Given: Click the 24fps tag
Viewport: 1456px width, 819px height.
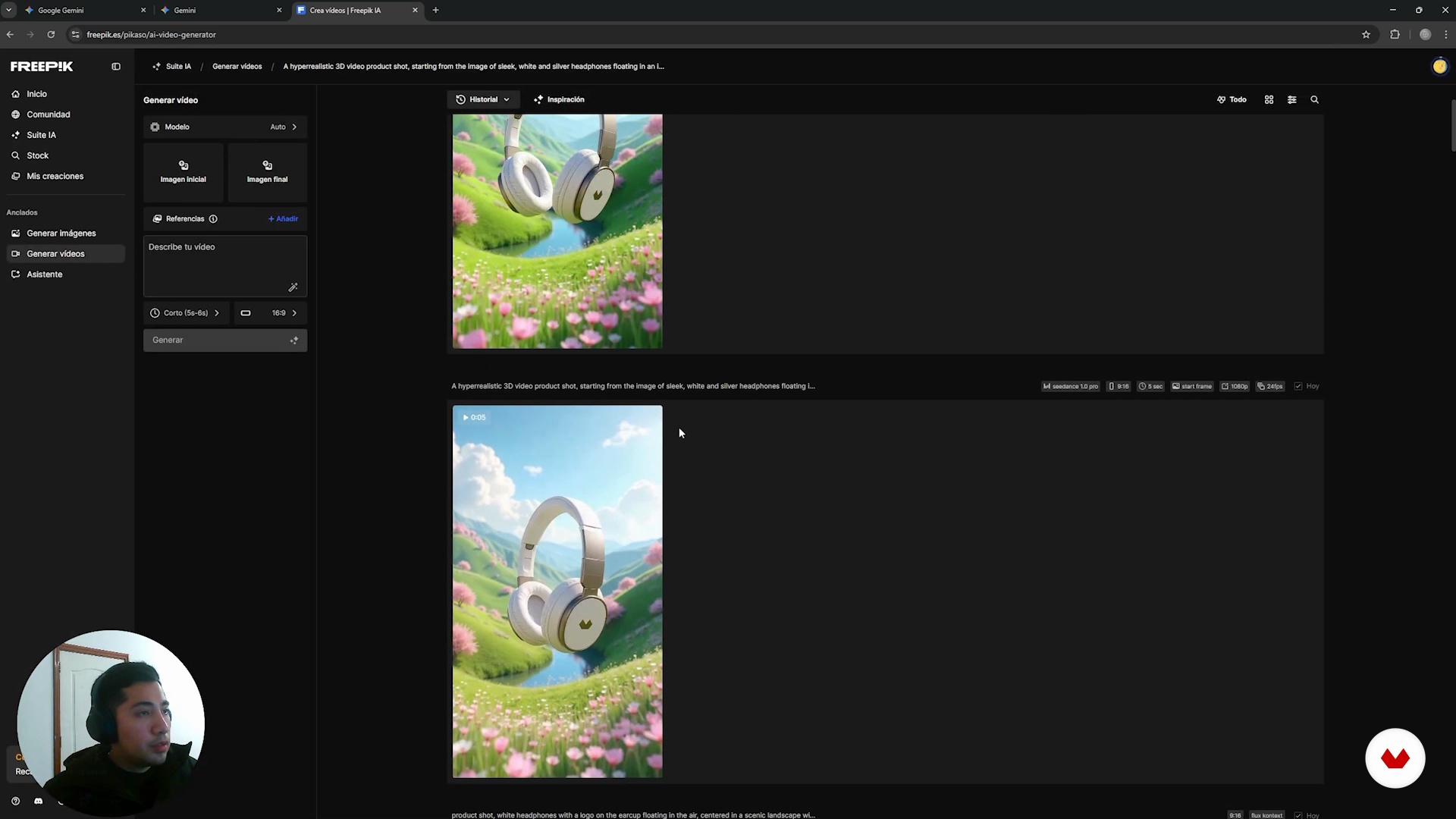Looking at the screenshot, I should tap(1270, 387).
